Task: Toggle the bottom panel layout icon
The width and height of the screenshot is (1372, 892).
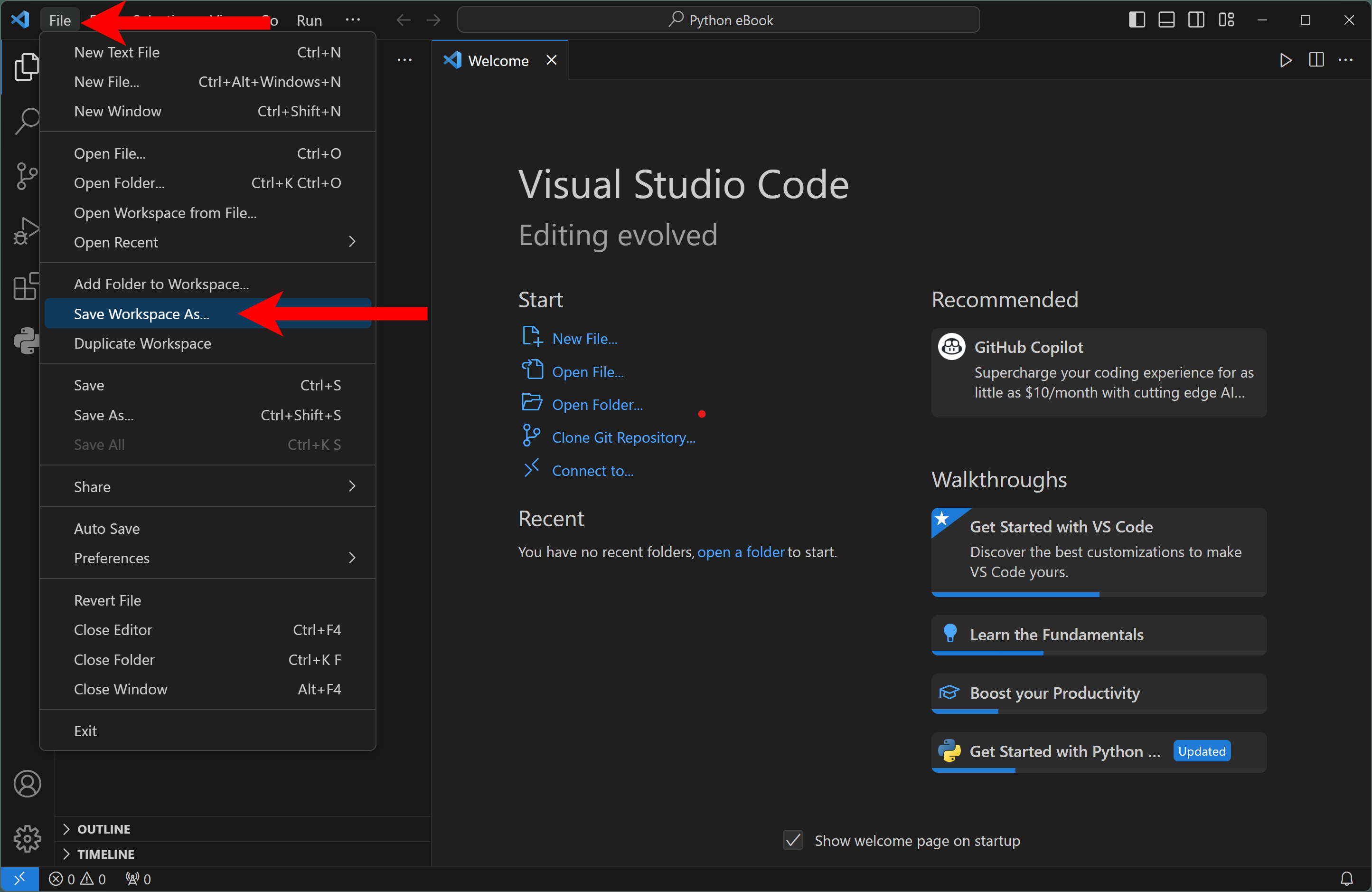Action: (1166, 20)
